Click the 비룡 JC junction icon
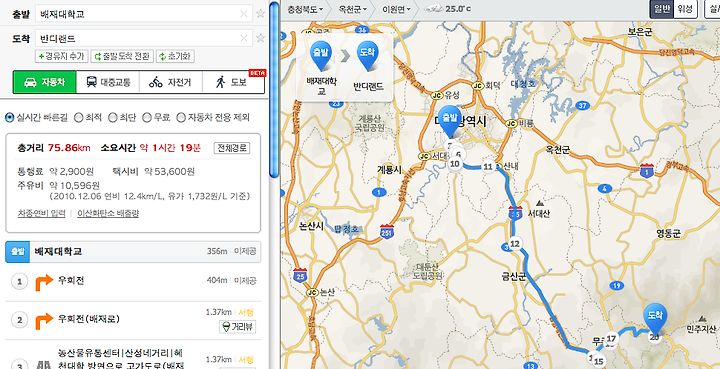Screen dimensions: 720x369 512,123
